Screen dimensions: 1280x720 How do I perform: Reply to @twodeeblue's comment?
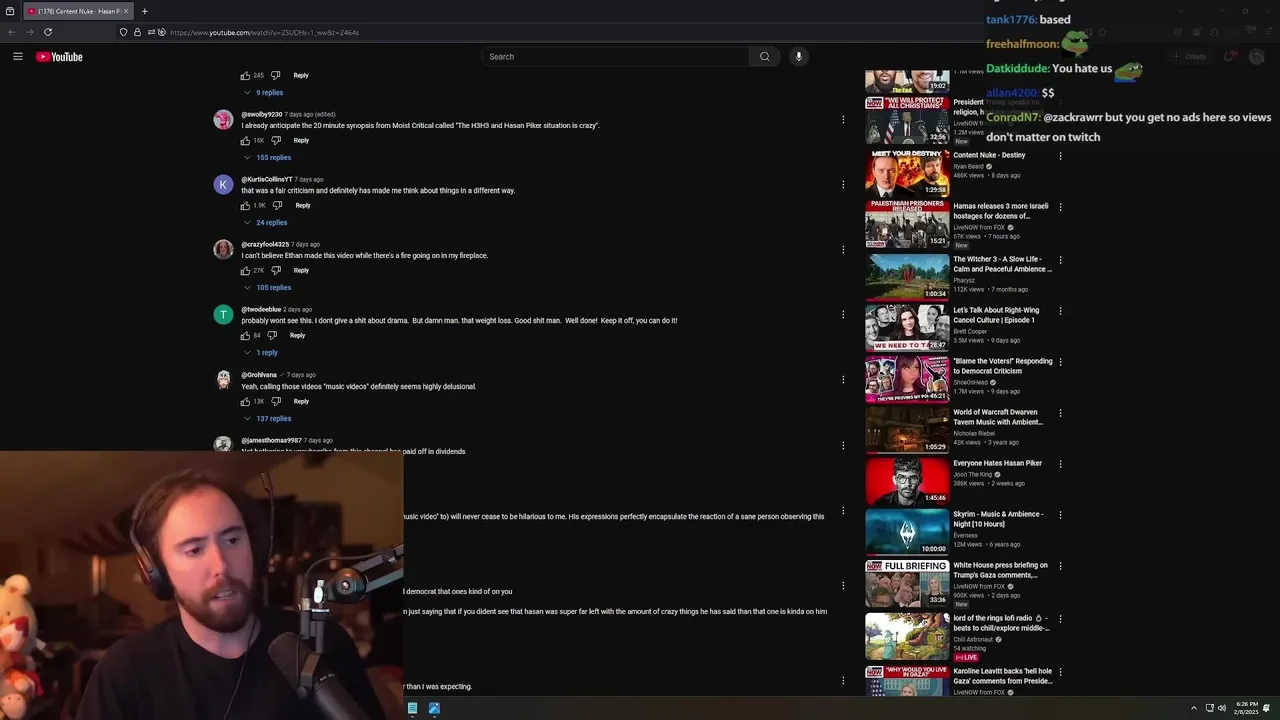pyautogui.click(x=297, y=336)
